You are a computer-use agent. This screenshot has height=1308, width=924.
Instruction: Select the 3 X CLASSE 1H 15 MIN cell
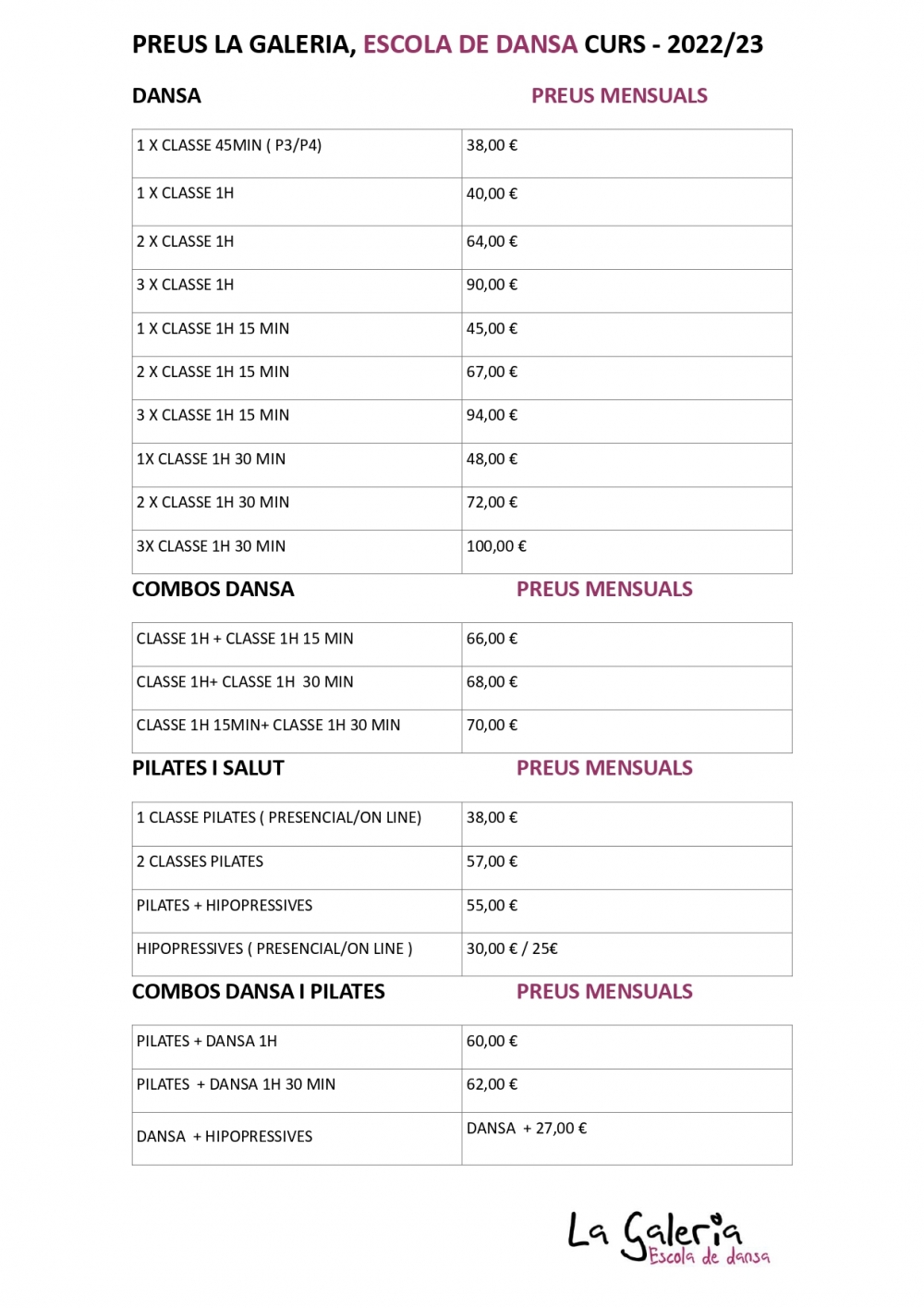point(213,415)
